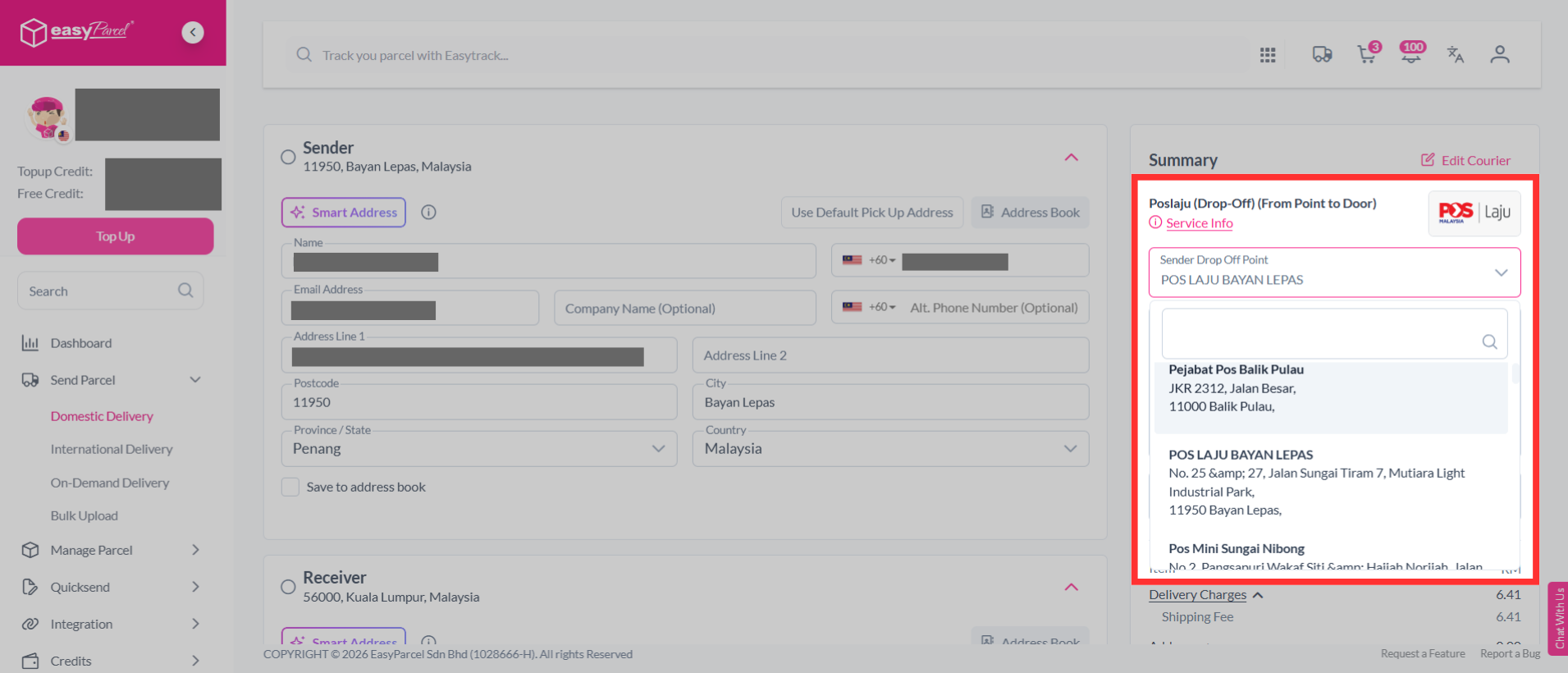Open the alt phone country code selector
This screenshot has height=673, width=1568.
869,307
